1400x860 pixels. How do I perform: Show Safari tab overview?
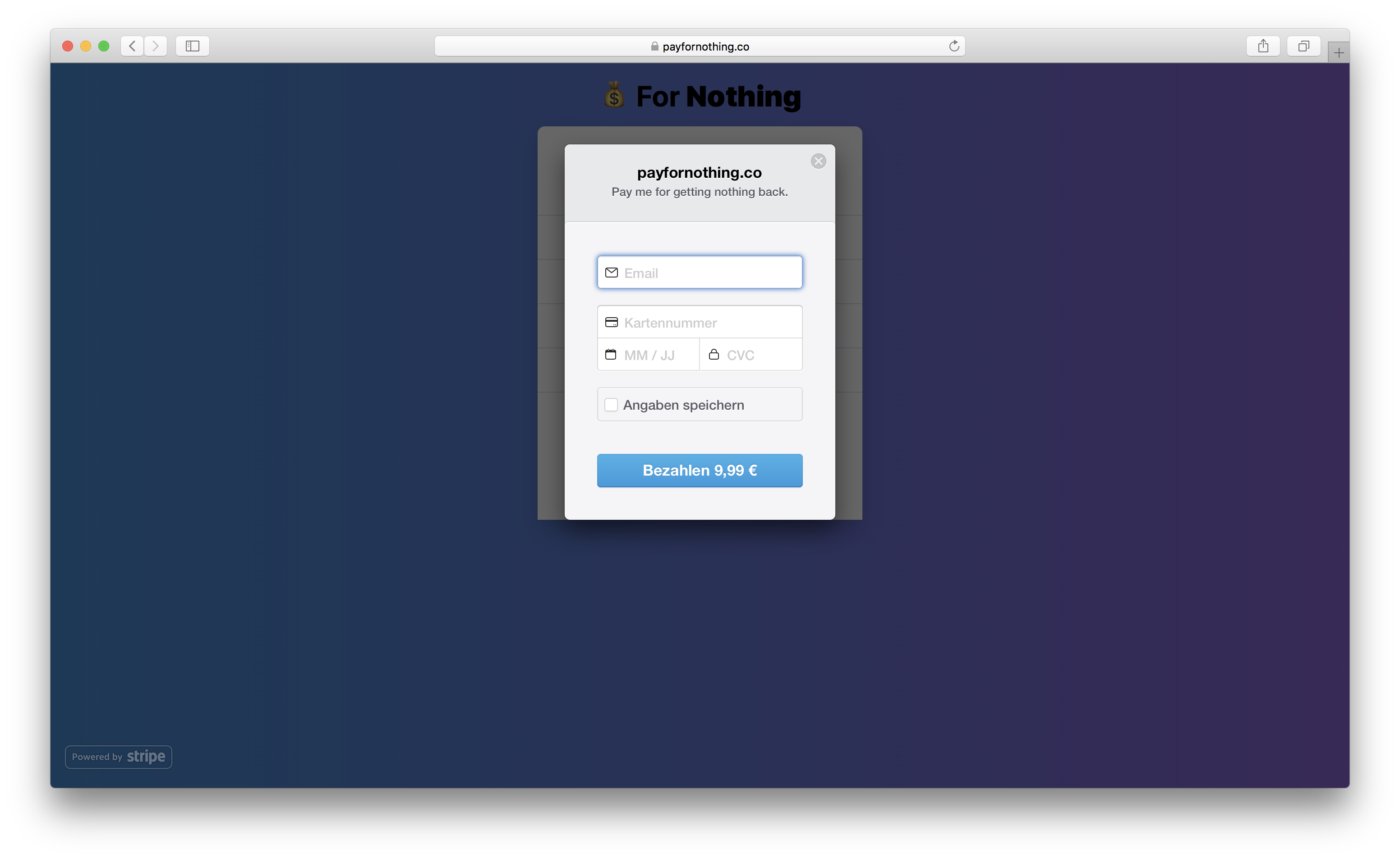1303,46
